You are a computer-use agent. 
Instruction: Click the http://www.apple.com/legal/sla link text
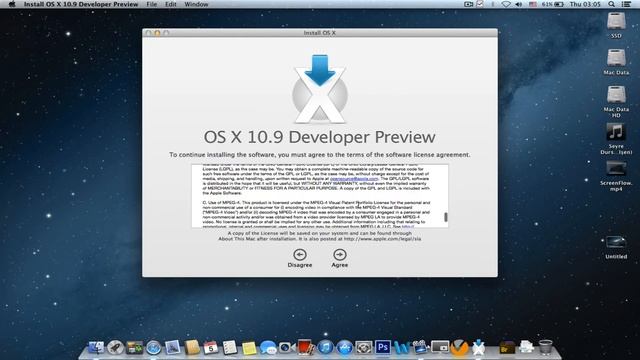(x=382, y=239)
